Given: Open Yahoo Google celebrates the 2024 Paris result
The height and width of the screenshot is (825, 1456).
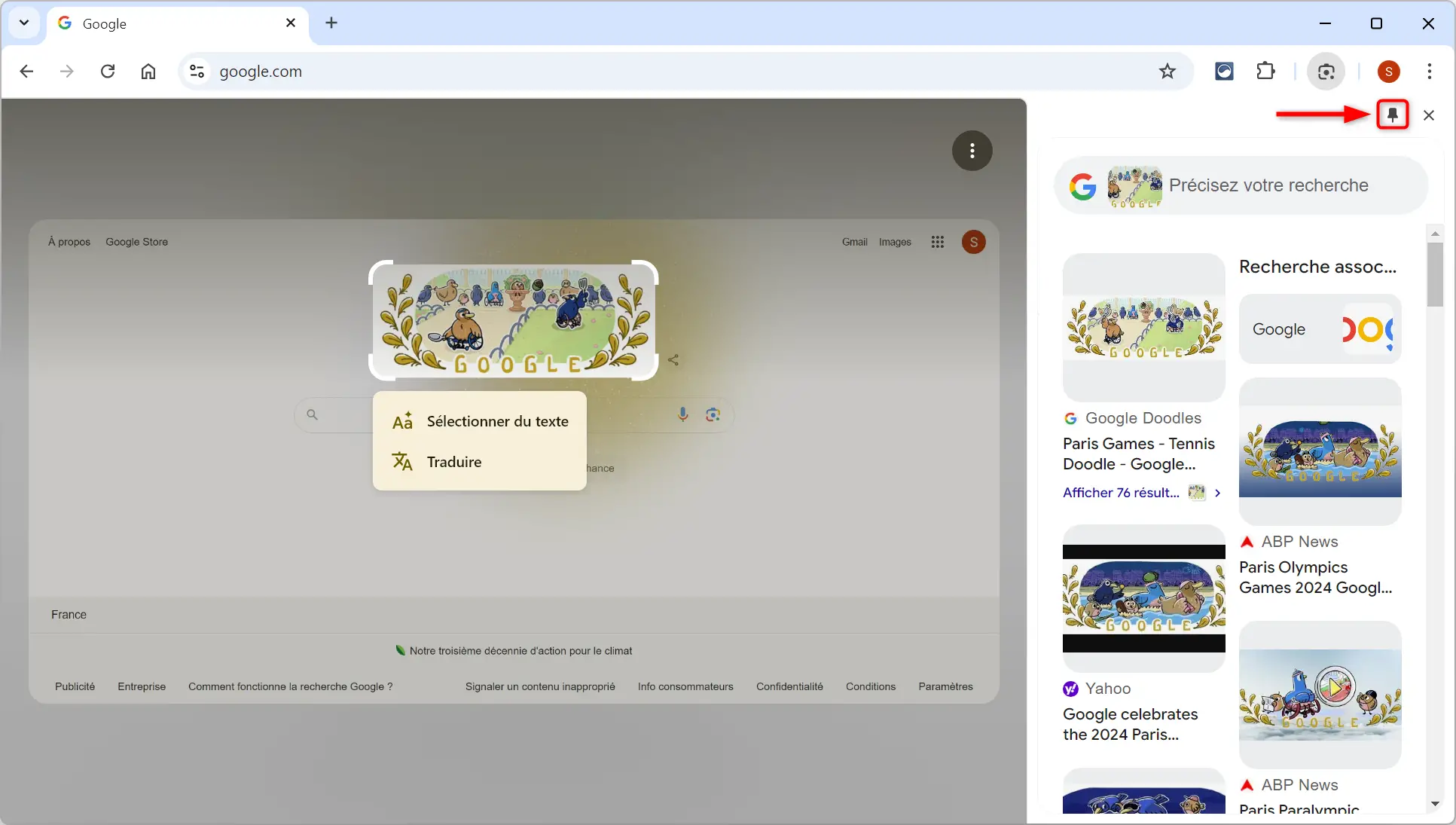Looking at the screenshot, I should (x=1131, y=724).
